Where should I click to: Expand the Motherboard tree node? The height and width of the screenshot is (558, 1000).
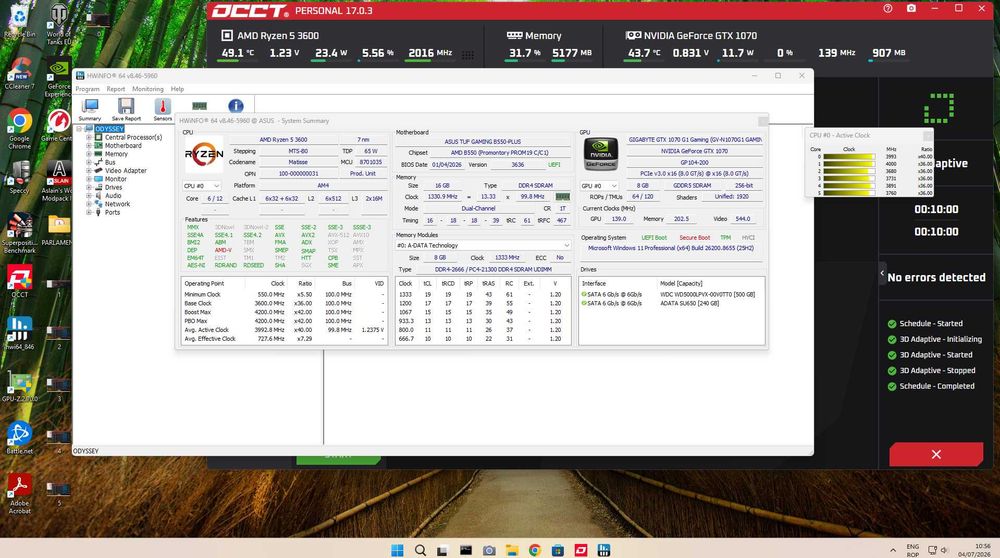click(89, 145)
